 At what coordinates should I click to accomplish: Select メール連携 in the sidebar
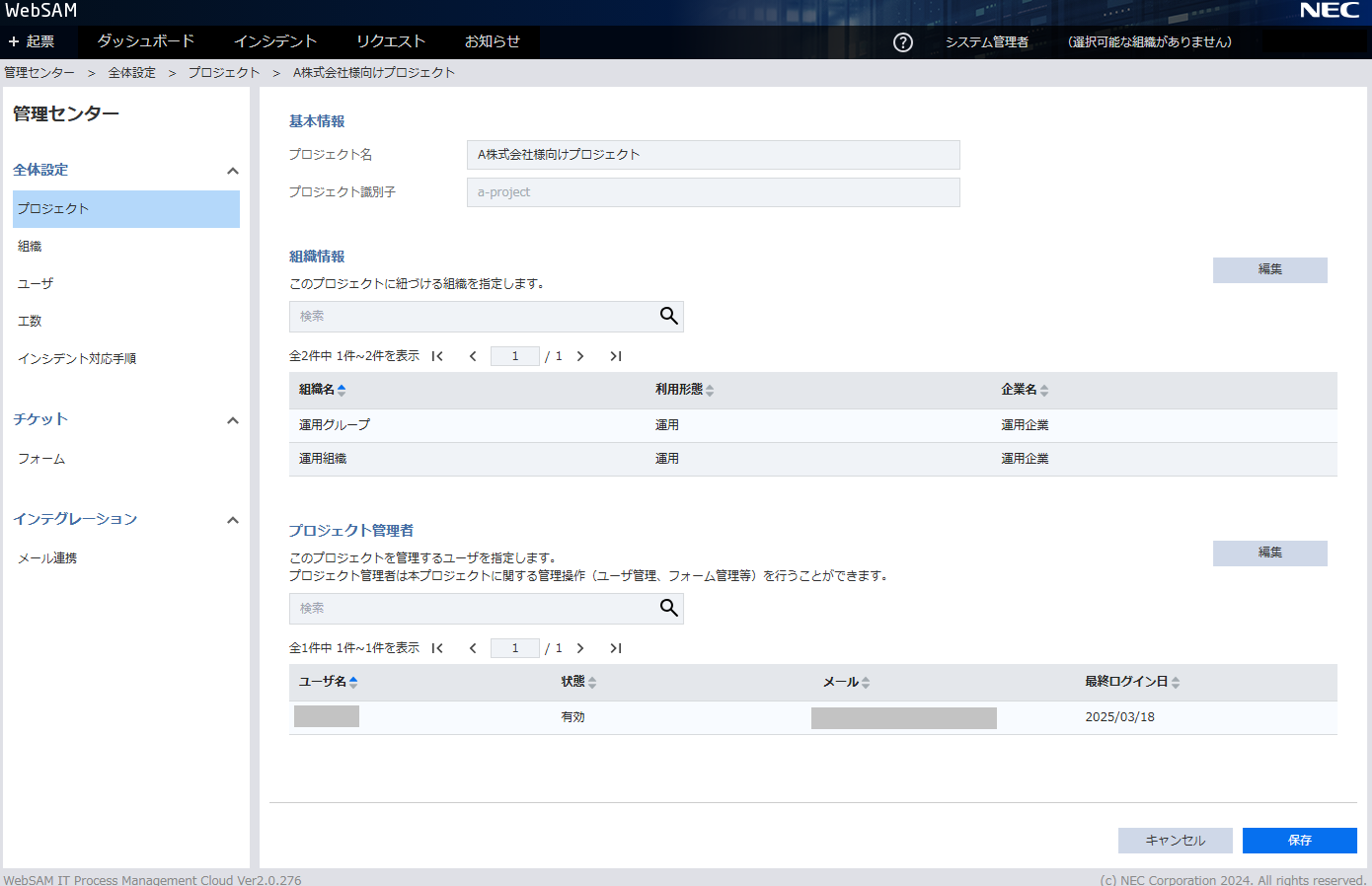pos(47,558)
